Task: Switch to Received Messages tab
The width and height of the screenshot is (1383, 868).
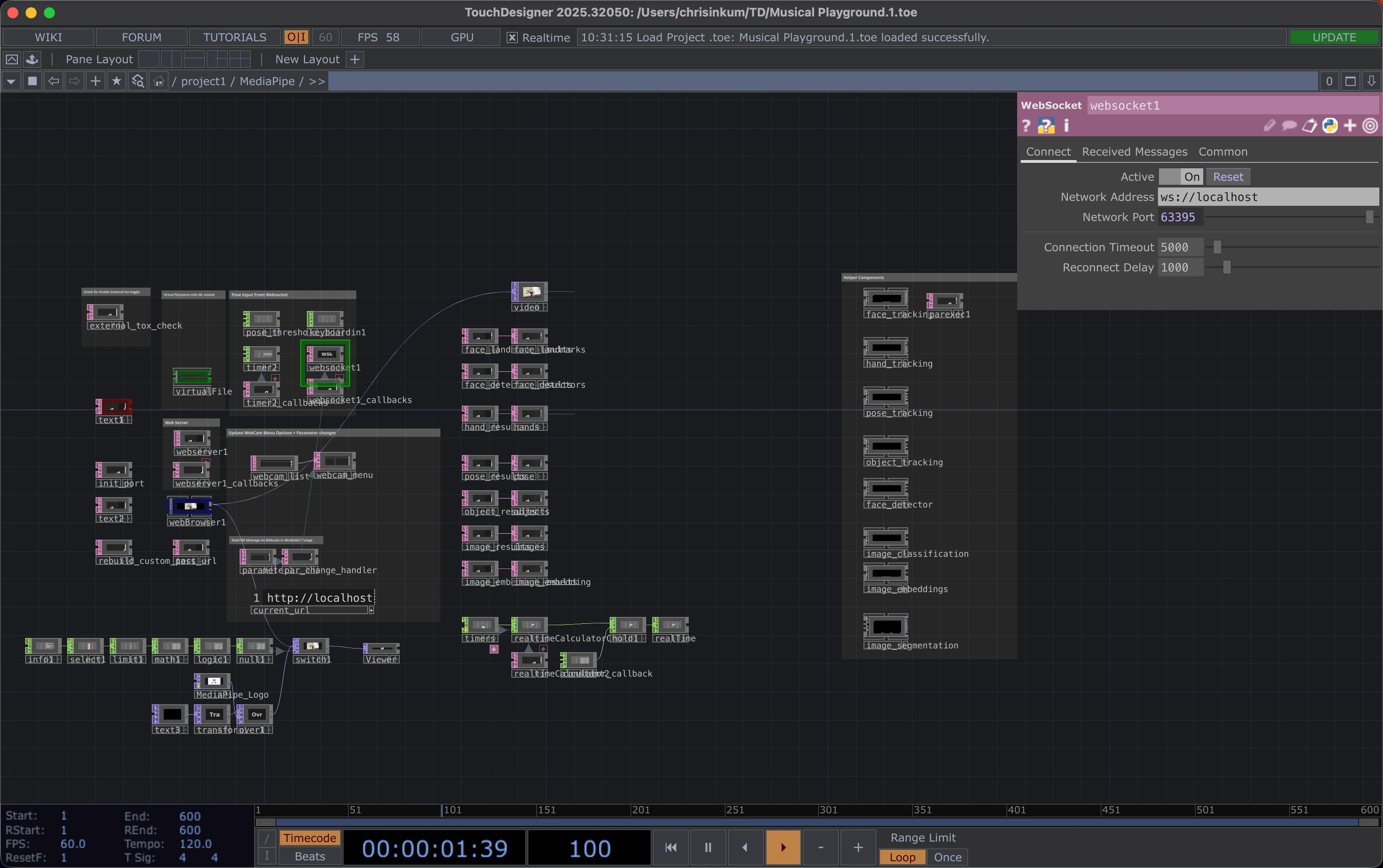Action: tap(1134, 151)
